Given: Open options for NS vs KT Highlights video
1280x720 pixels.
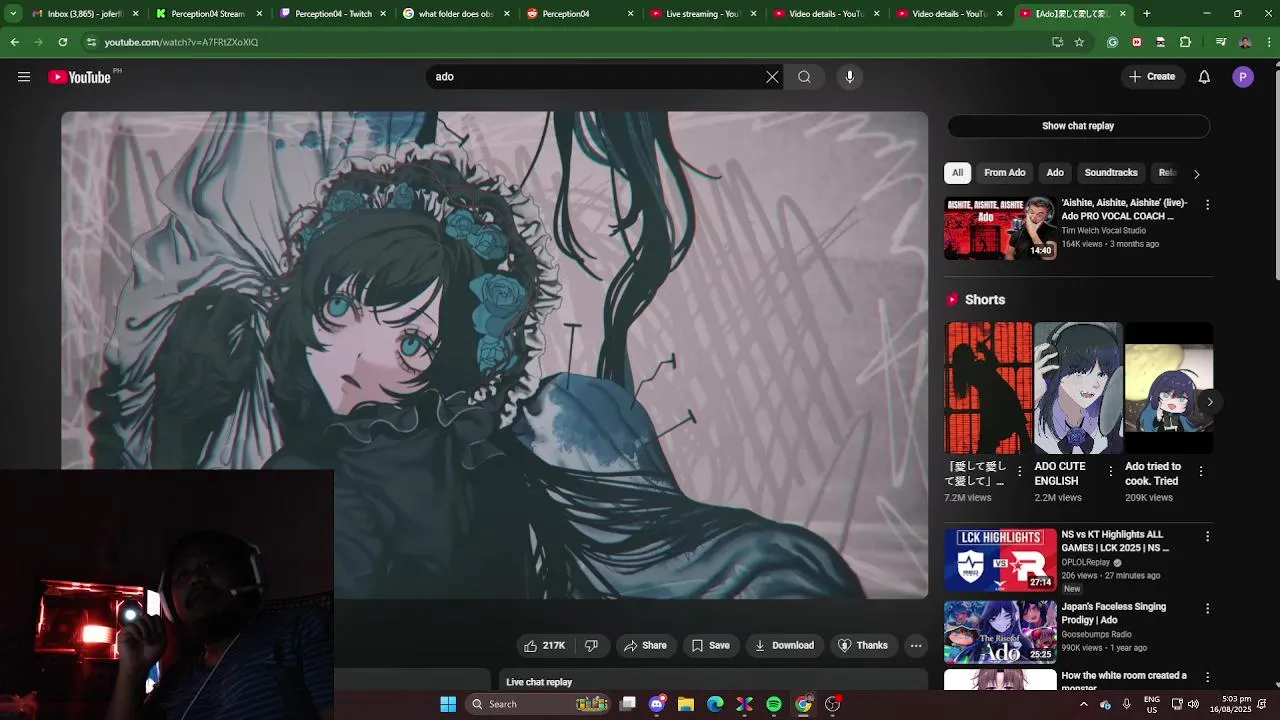Looking at the screenshot, I should (x=1207, y=537).
